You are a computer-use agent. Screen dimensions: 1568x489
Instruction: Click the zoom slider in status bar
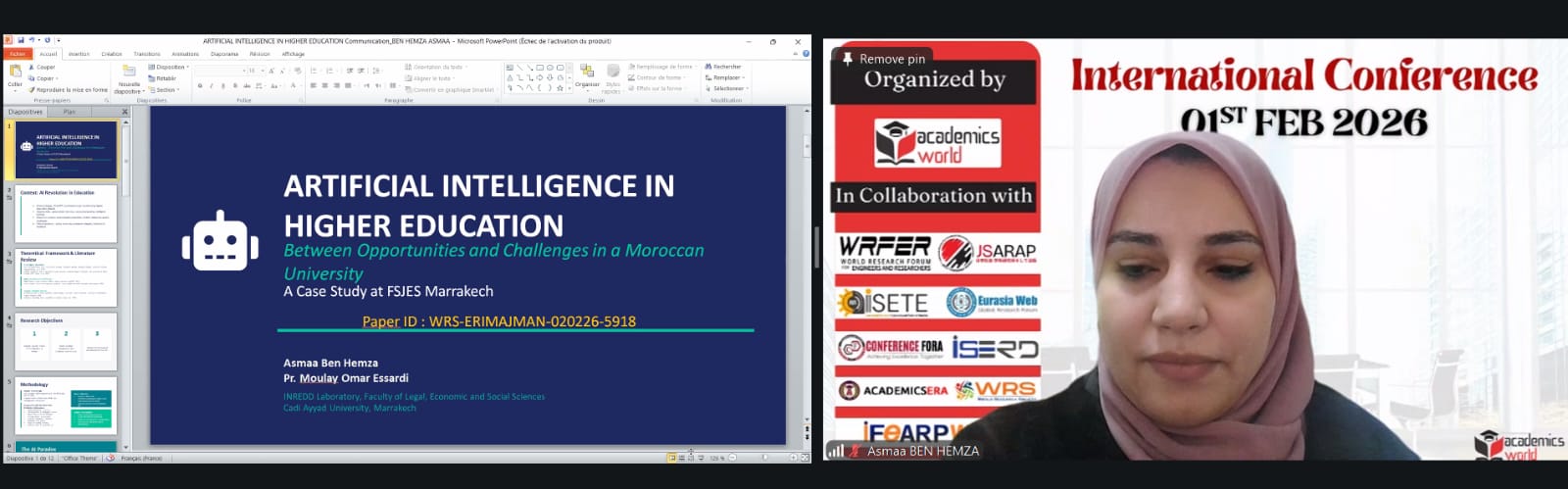(764, 458)
